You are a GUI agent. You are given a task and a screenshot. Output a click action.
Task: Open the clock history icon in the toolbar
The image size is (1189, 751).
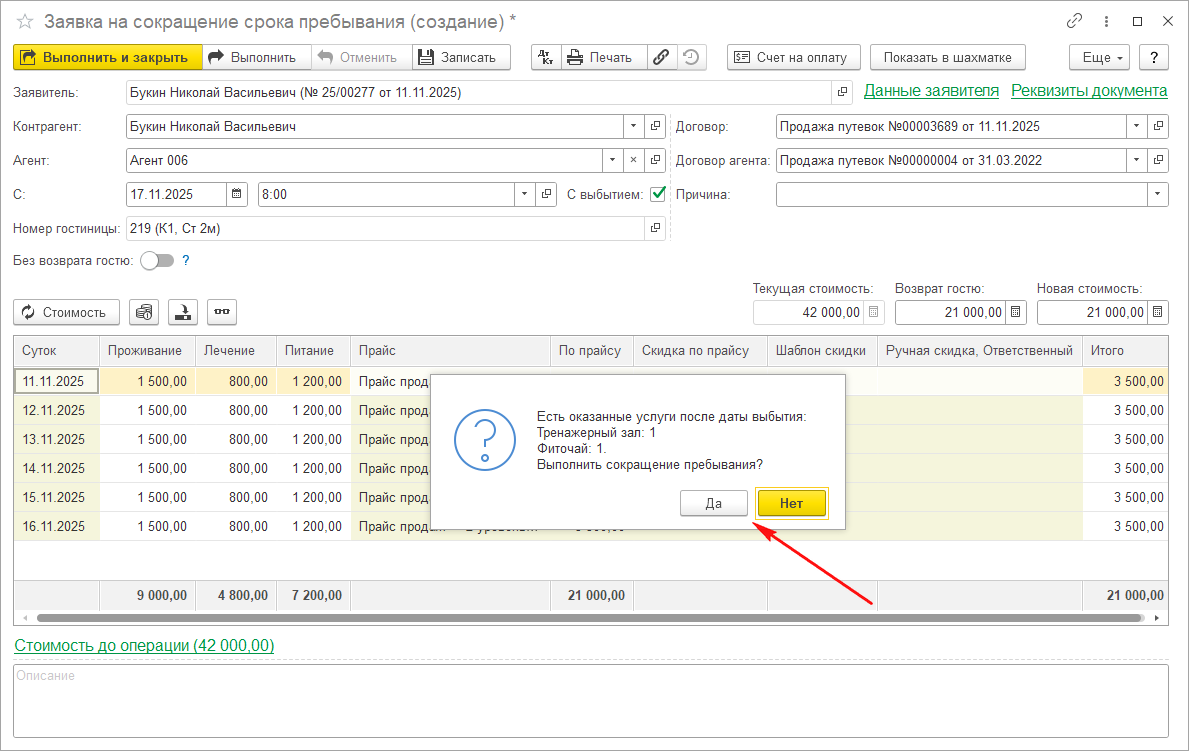tap(690, 57)
